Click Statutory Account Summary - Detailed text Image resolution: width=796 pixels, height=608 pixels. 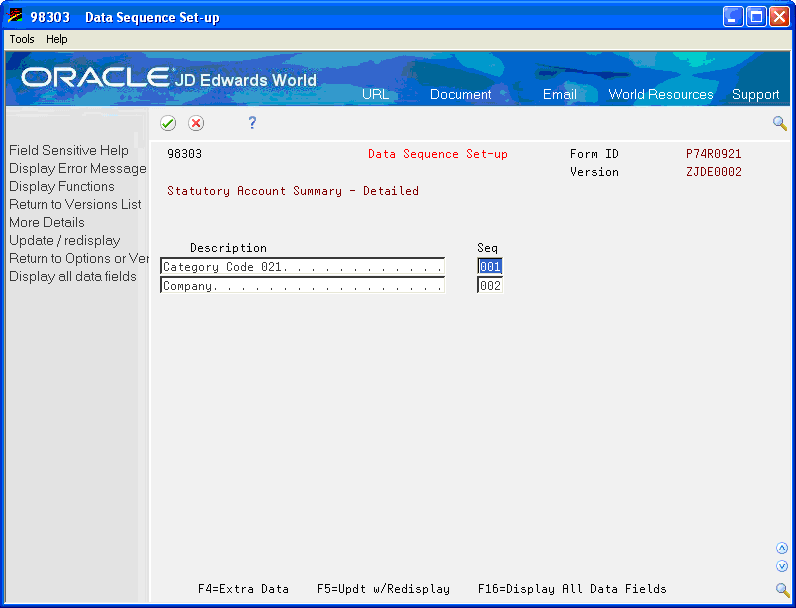(x=293, y=191)
